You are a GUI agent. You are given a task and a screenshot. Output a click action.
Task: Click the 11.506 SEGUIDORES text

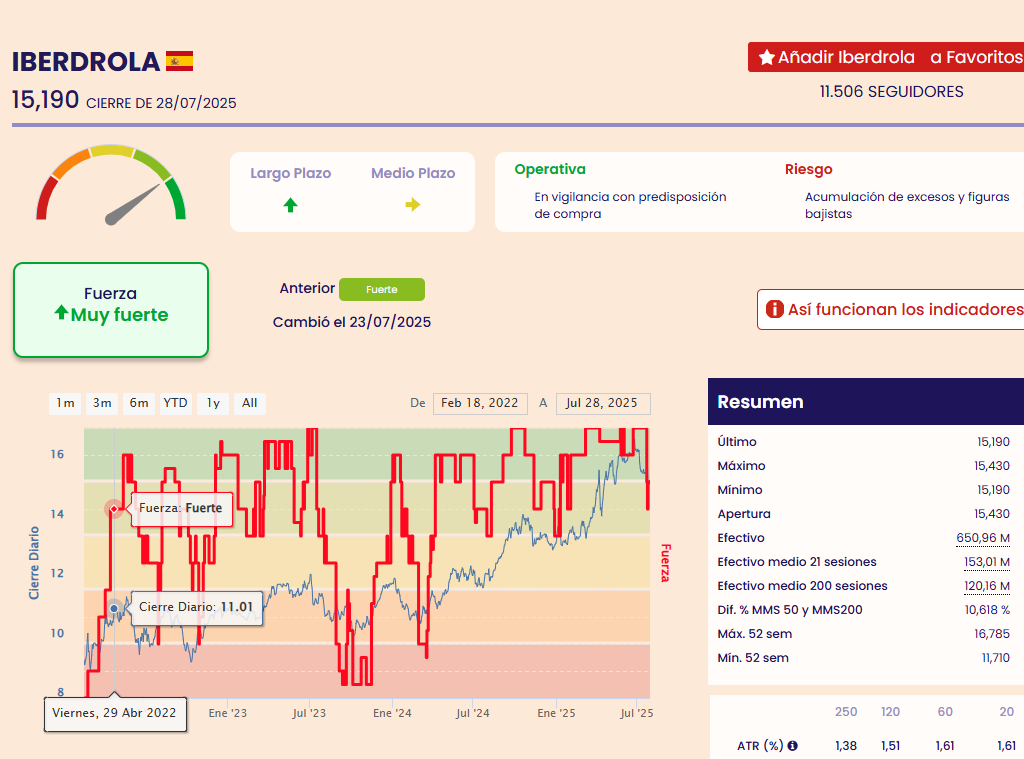[x=891, y=91]
